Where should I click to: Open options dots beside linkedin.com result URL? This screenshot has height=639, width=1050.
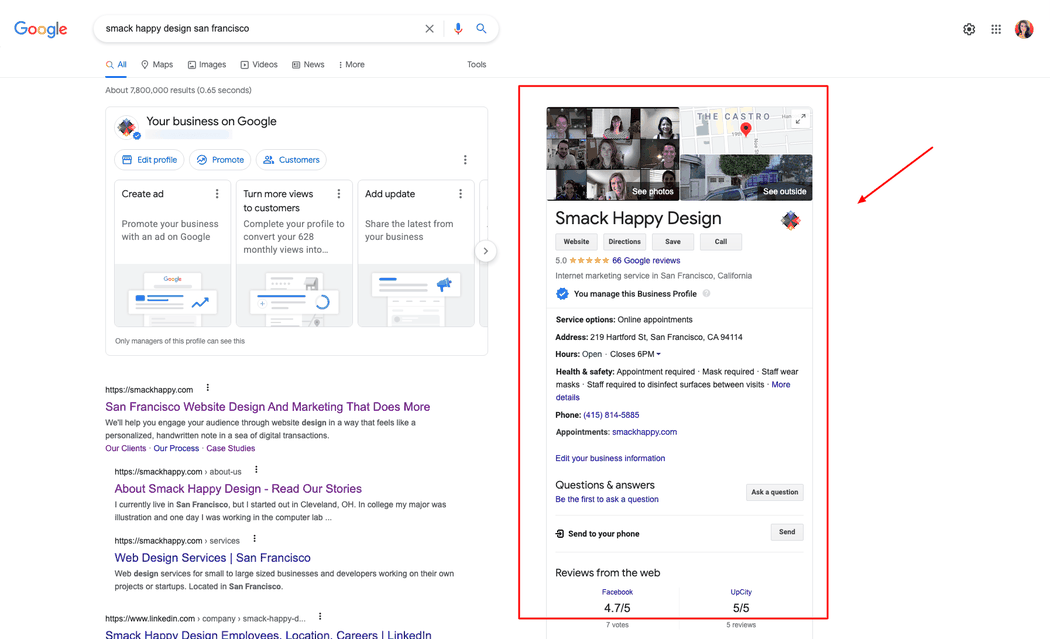(320, 617)
